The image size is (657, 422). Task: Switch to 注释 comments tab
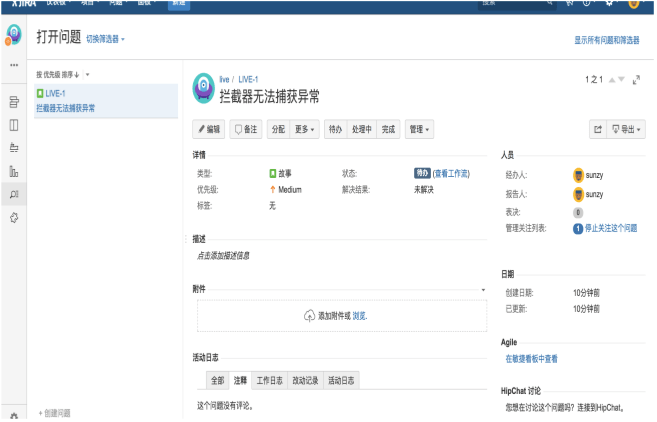pos(240,381)
